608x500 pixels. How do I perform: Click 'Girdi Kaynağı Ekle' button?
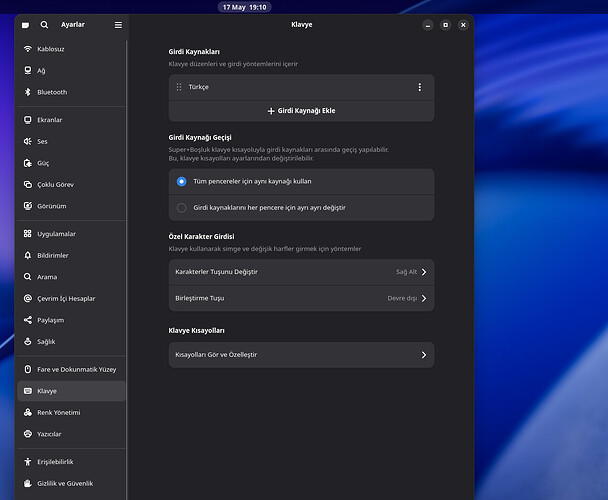pos(302,111)
